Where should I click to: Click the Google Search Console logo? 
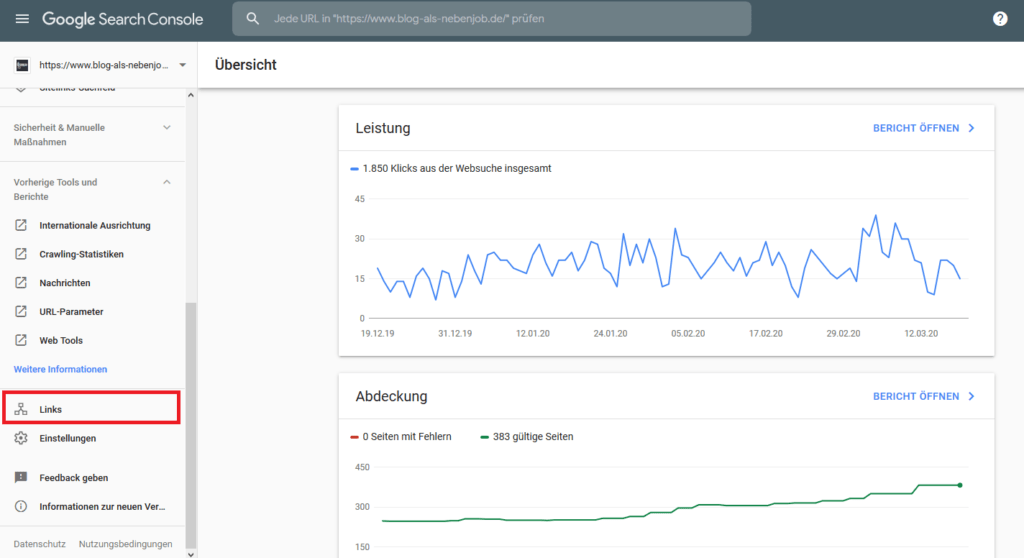tap(123, 19)
